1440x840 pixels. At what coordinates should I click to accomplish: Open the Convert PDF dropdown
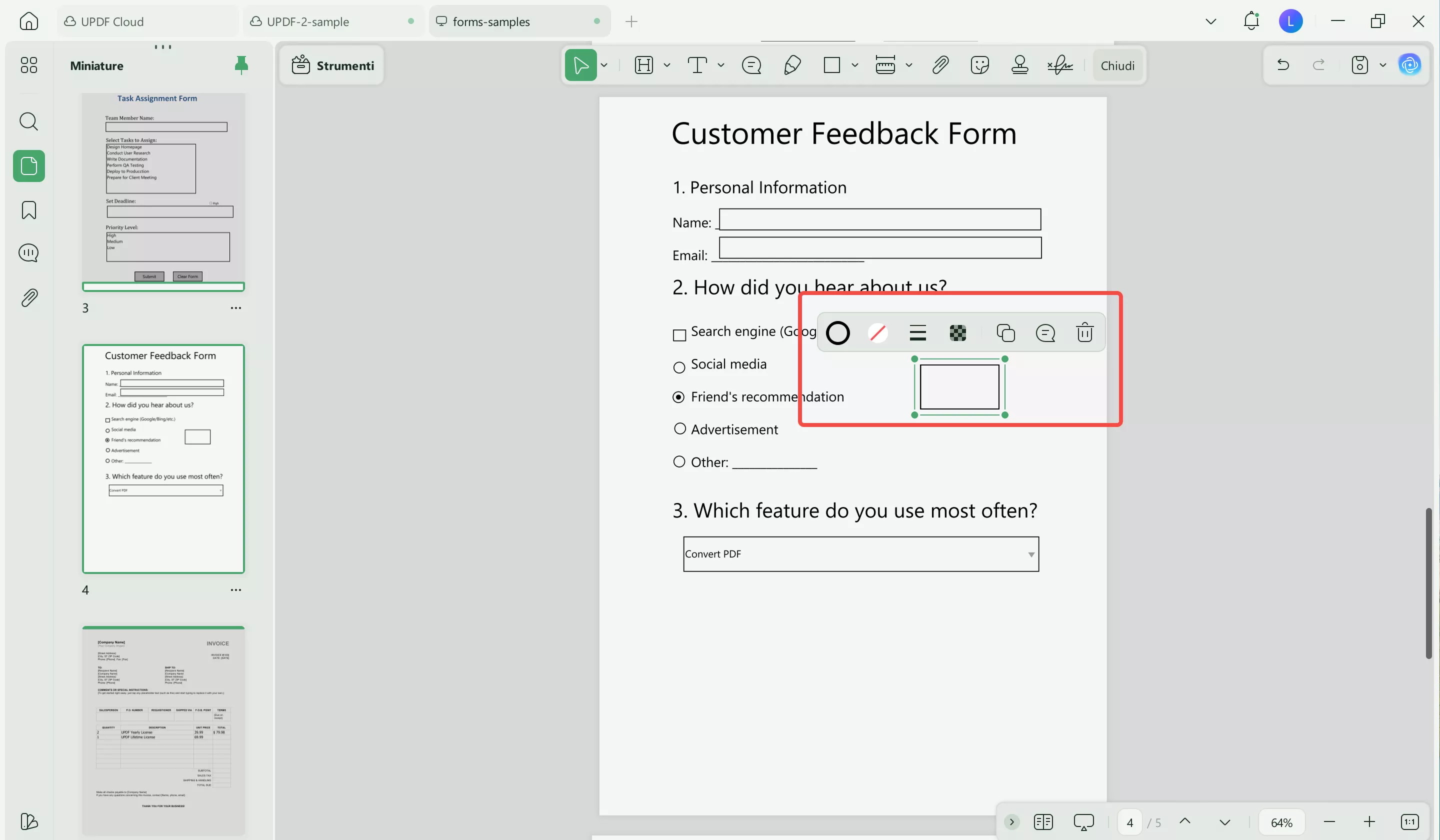(1031, 554)
